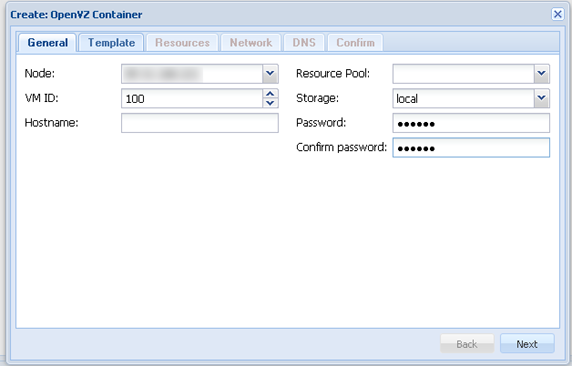
Task: Increase VM ID with the up arrow
Action: click(270, 94)
